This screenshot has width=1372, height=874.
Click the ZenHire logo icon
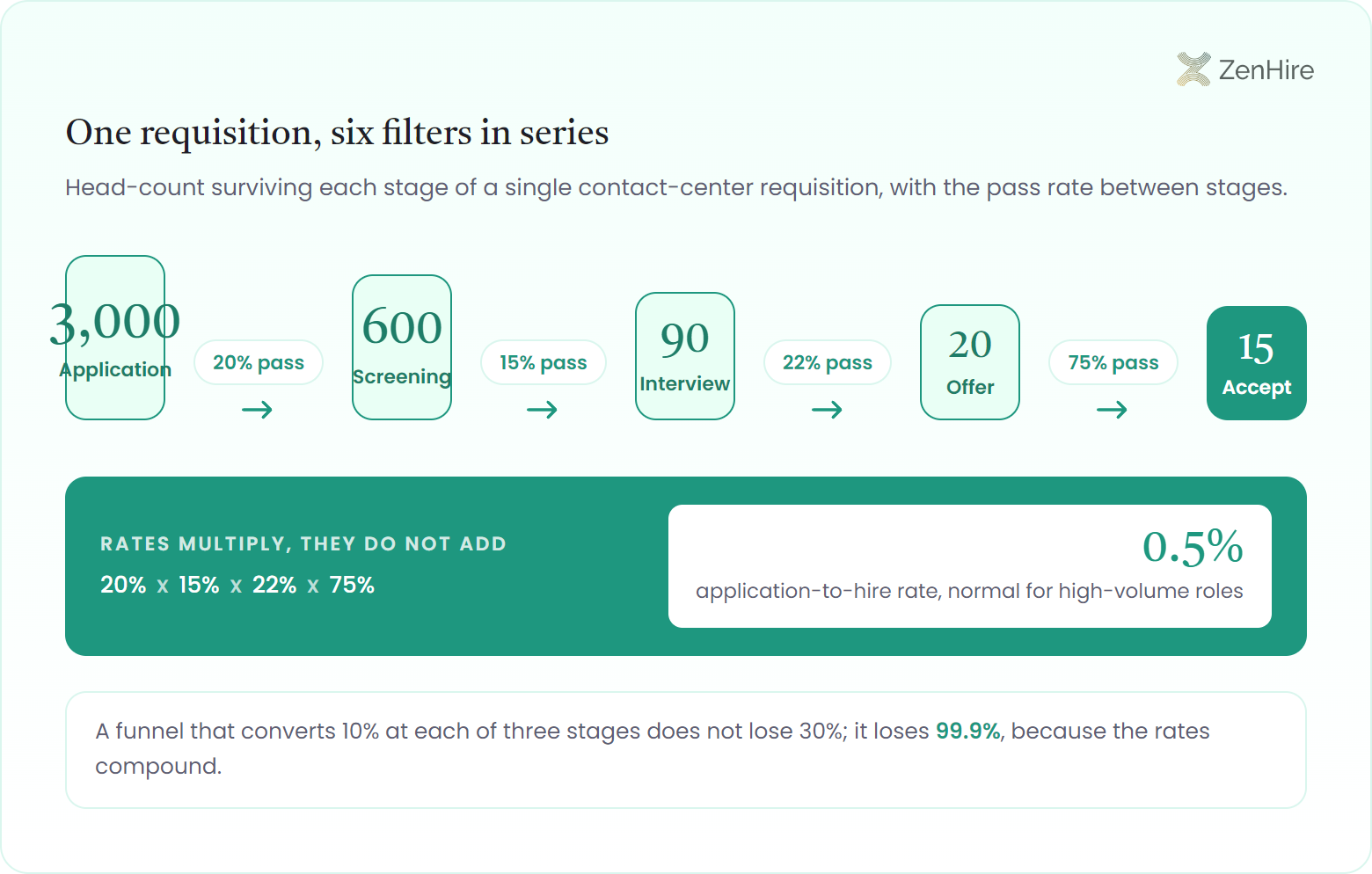[x=1193, y=69]
